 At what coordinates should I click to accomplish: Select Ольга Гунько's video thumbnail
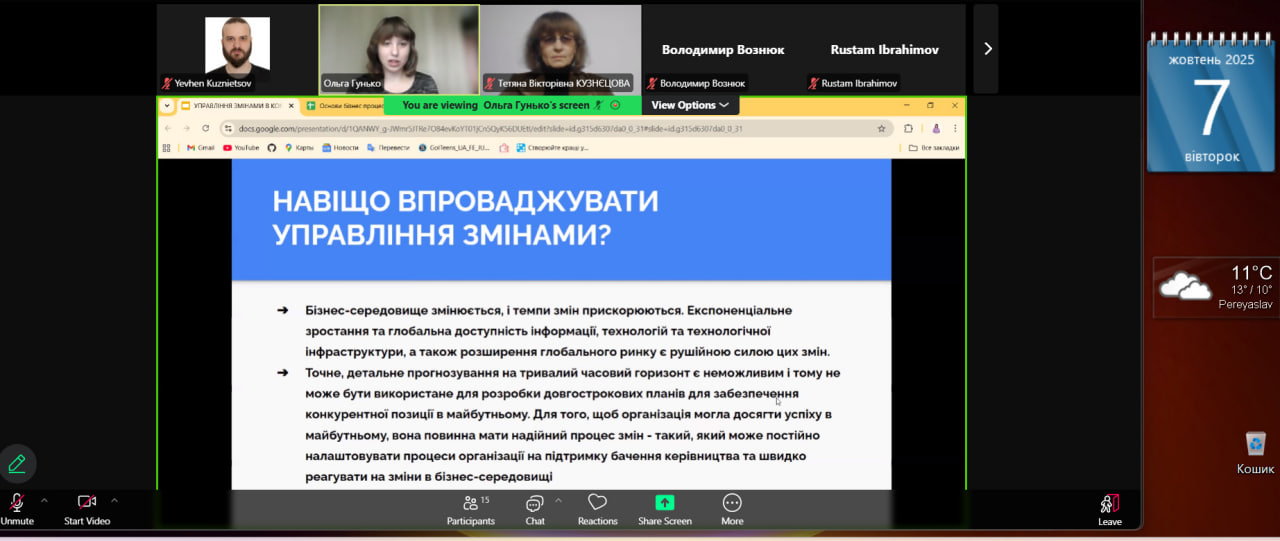click(399, 49)
